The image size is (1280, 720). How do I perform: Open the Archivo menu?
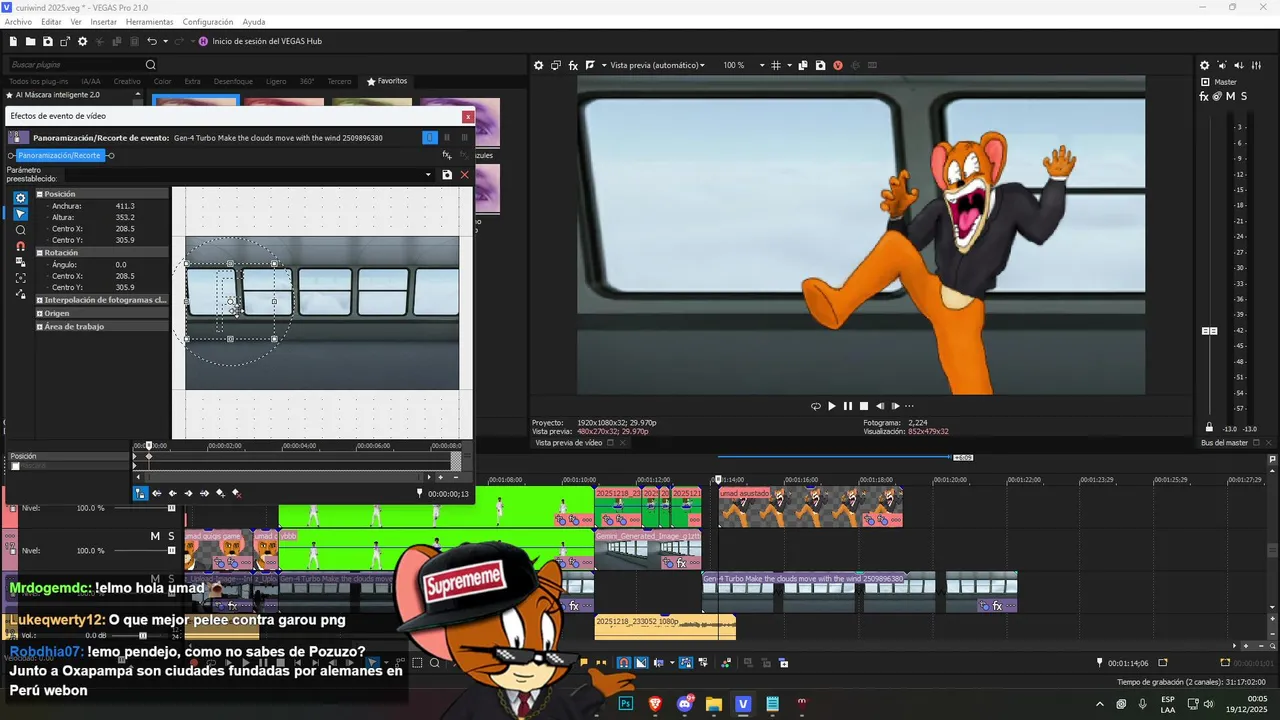click(x=18, y=21)
